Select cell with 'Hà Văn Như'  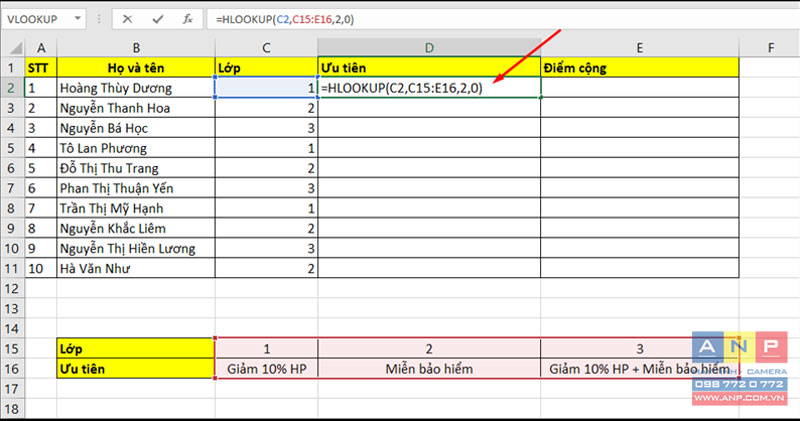136,268
